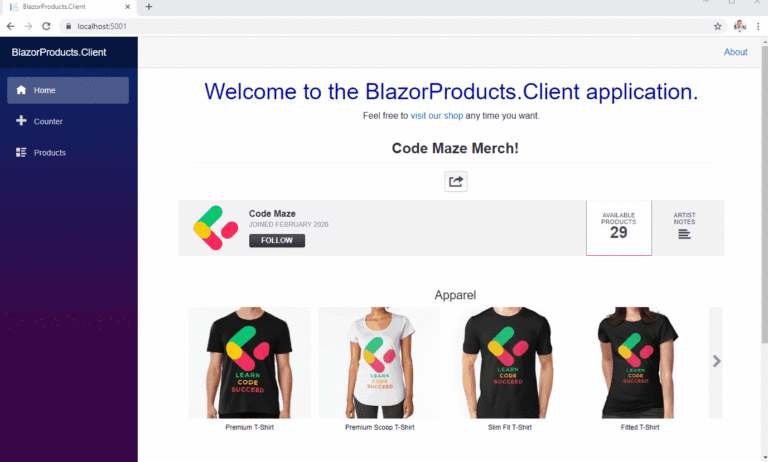Image resolution: width=768 pixels, height=462 pixels.
Task: Open the About link in top bar
Action: tap(735, 52)
